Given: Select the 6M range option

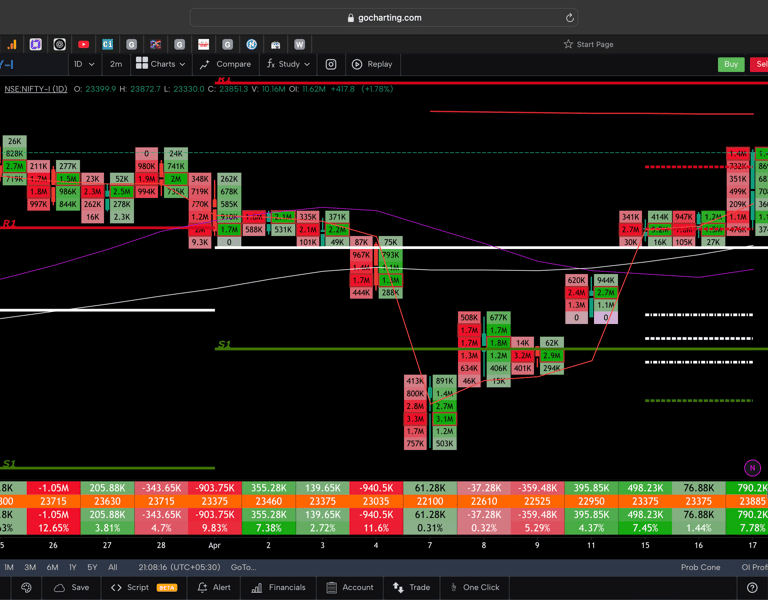Looking at the screenshot, I should (52, 567).
